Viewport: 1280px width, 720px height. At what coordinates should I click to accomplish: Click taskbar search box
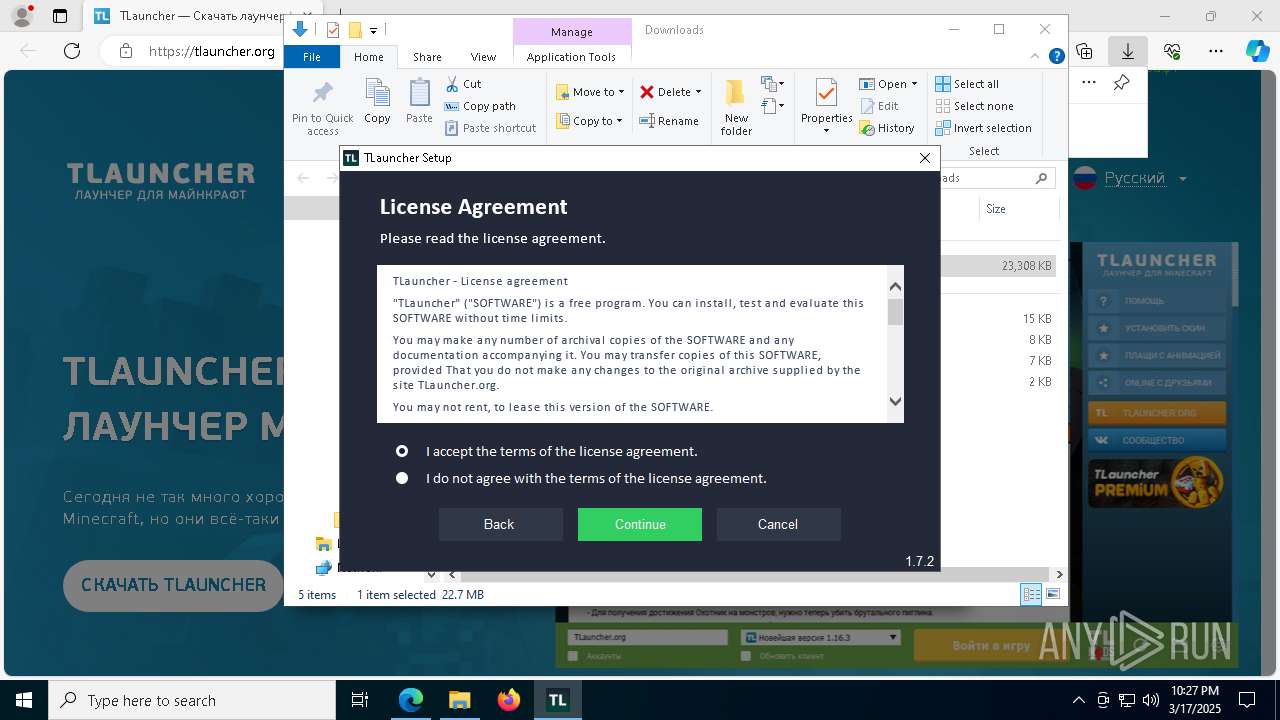click(x=192, y=700)
